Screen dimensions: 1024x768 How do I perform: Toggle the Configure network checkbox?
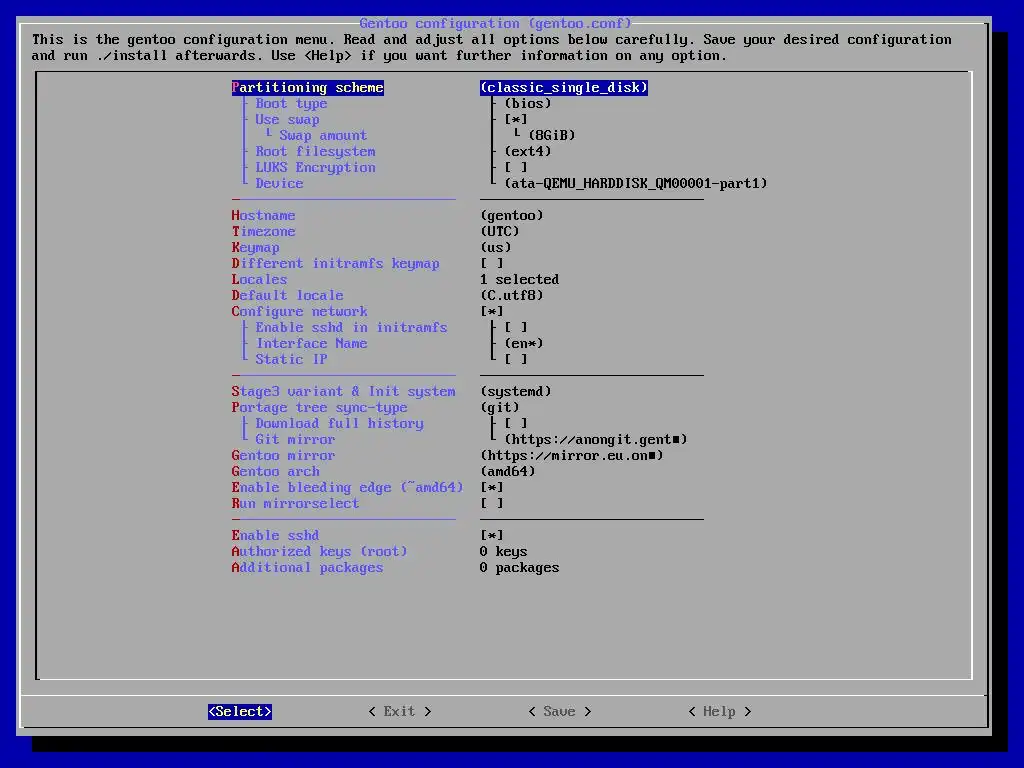click(492, 312)
